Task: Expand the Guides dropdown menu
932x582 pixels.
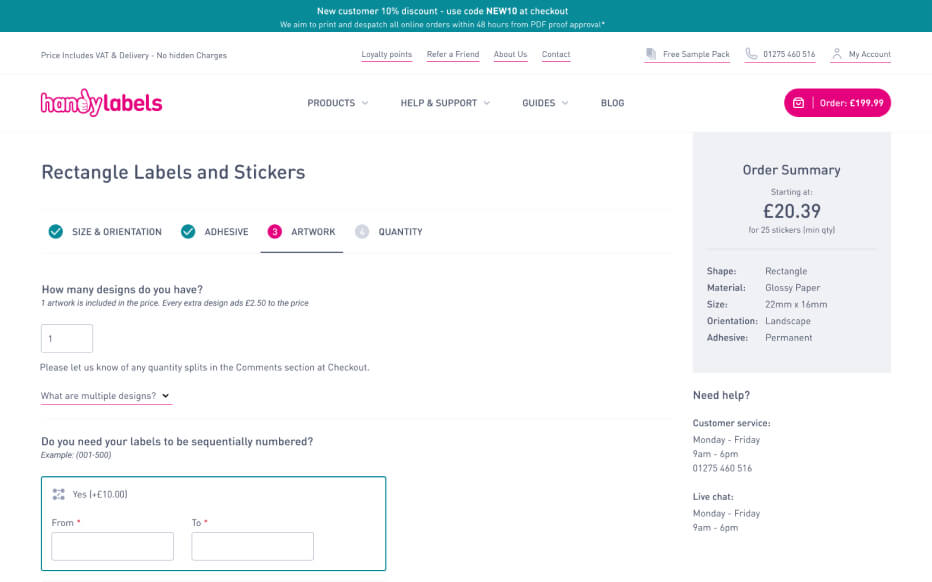Action: click(545, 103)
